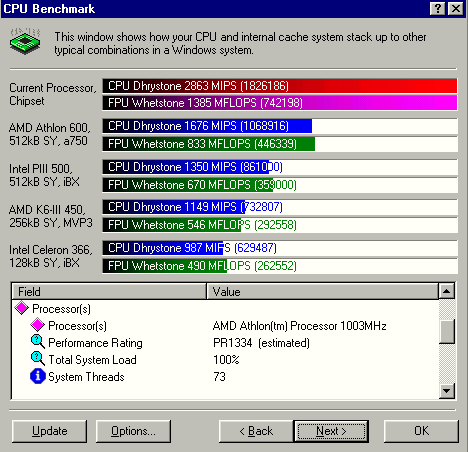Click the magenta FPU Whetstone 1385 MFLOPS bar
The width and height of the screenshot is (468, 452).
click(x=280, y=103)
